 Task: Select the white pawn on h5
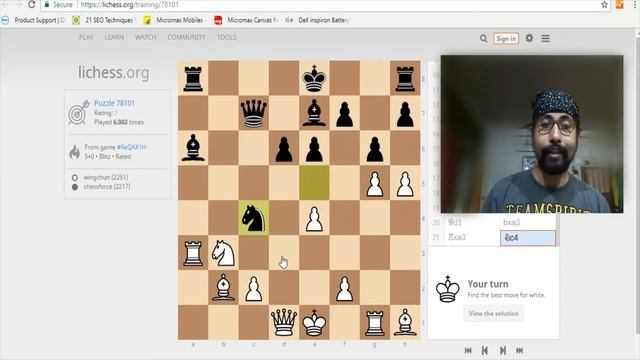coord(405,183)
